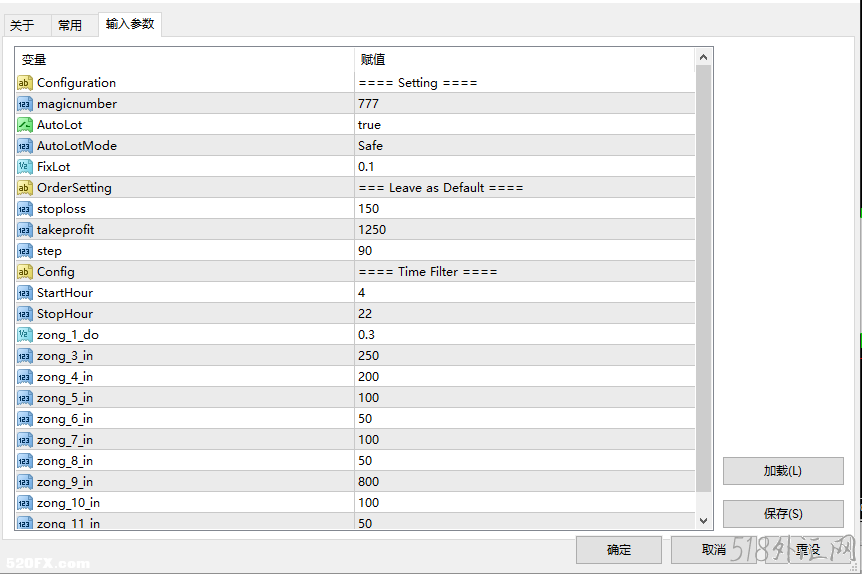The width and height of the screenshot is (862, 574).
Task: Click the OrderSetting string type icon
Action: click(x=25, y=188)
